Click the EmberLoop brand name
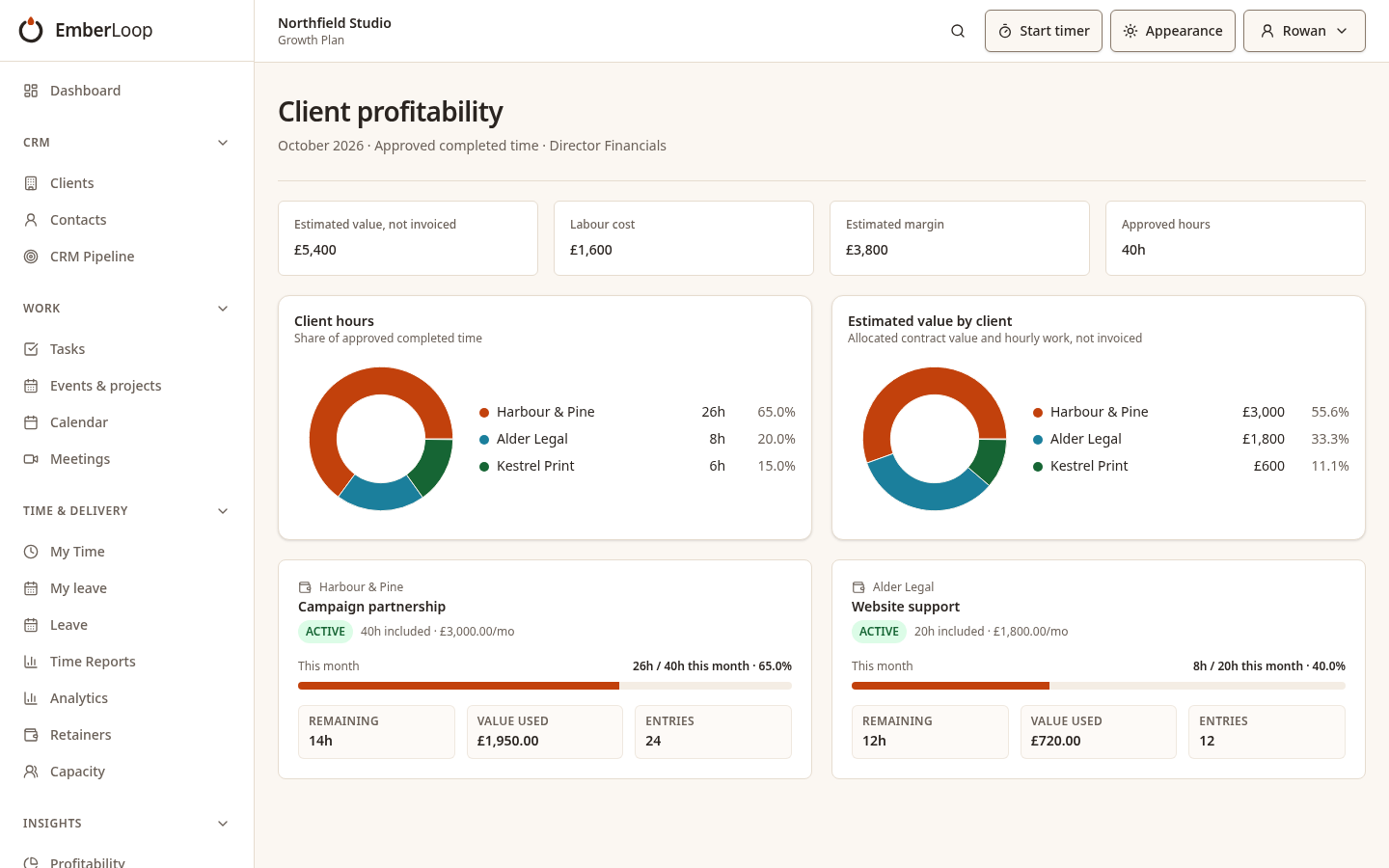 coord(104,30)
